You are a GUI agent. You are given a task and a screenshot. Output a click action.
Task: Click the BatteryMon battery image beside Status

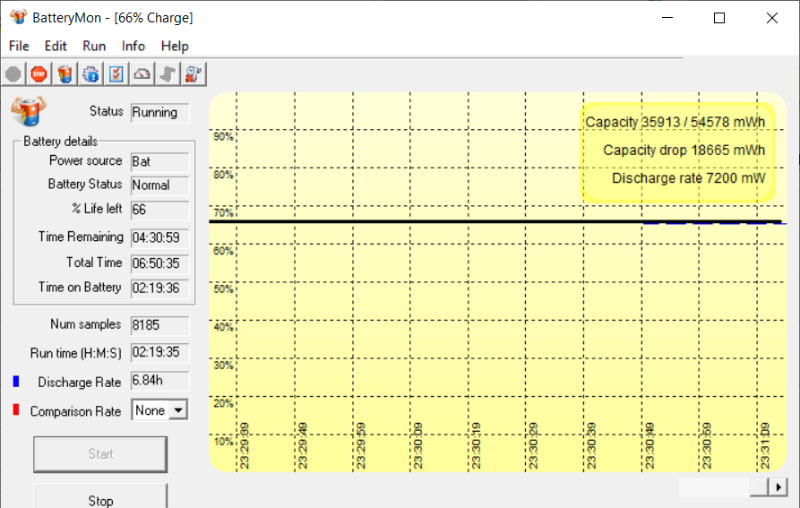point(25,112)
